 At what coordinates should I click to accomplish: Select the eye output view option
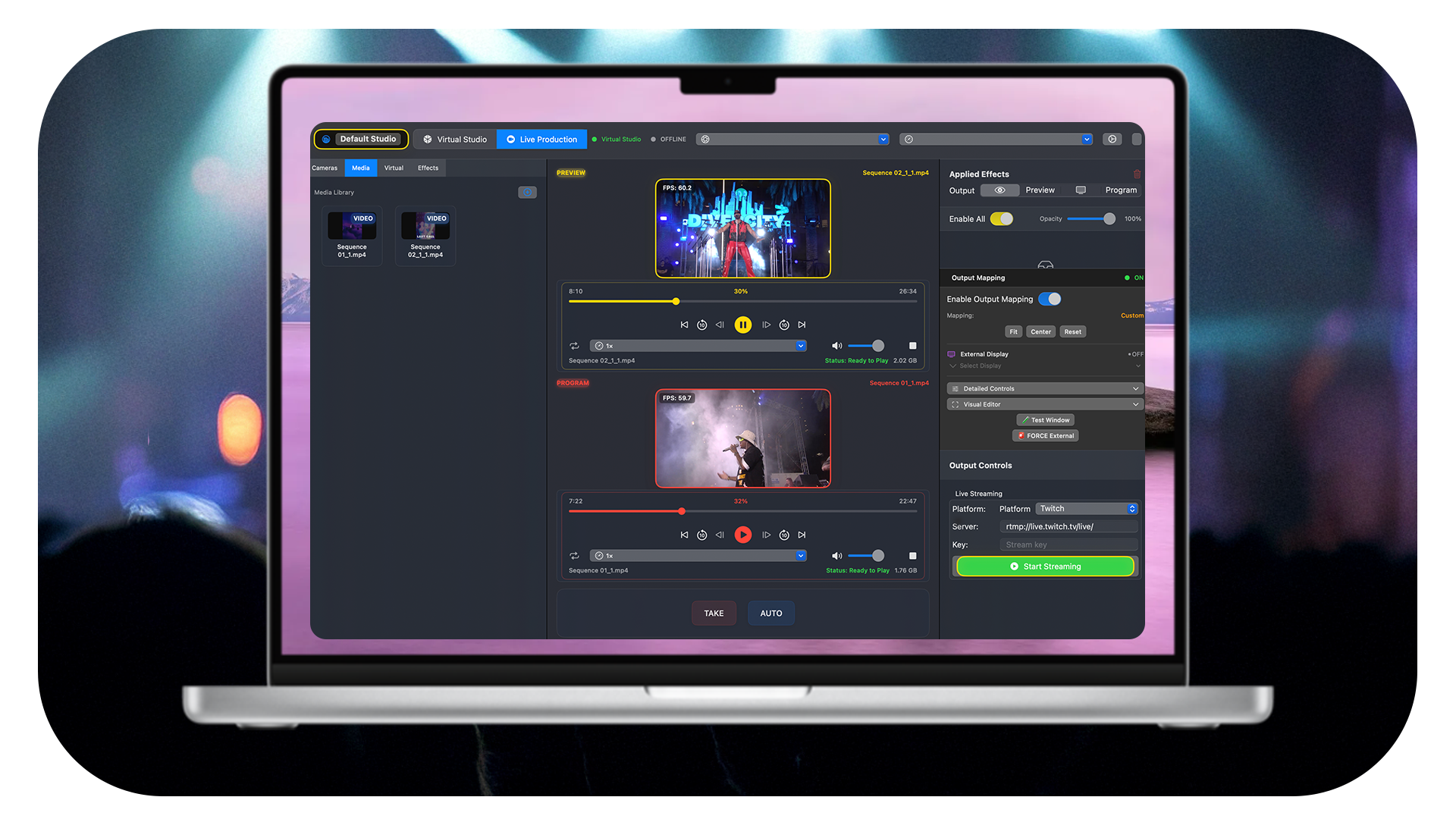point(999,190)
